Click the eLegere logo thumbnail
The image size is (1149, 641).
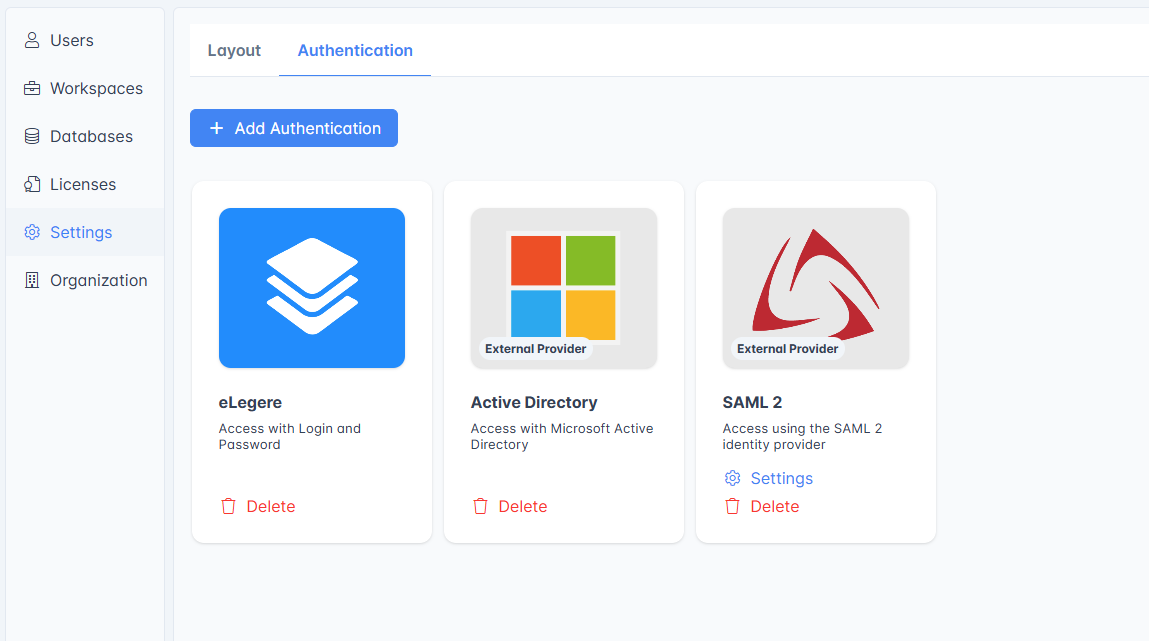(312, 288)
